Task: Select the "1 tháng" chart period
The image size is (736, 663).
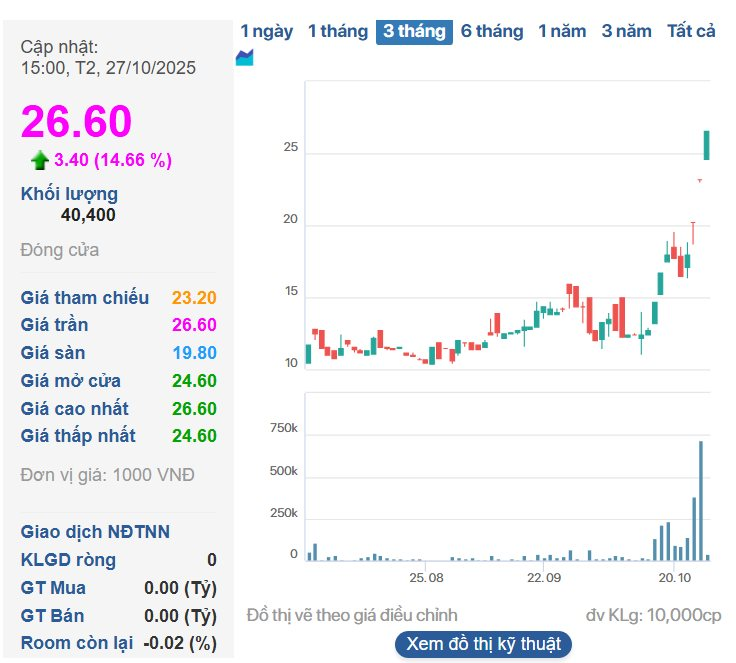Action: 337,31
